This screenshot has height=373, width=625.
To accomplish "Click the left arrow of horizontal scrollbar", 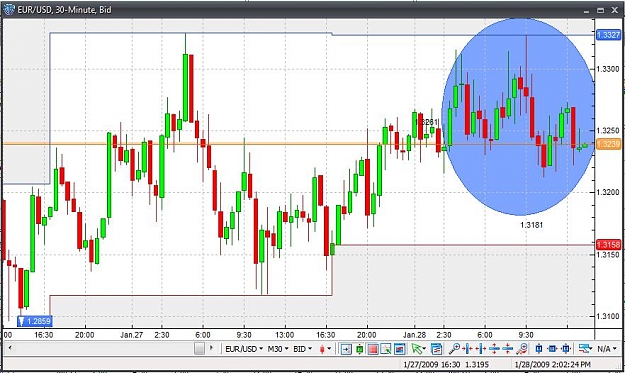I will coord(10,348).
